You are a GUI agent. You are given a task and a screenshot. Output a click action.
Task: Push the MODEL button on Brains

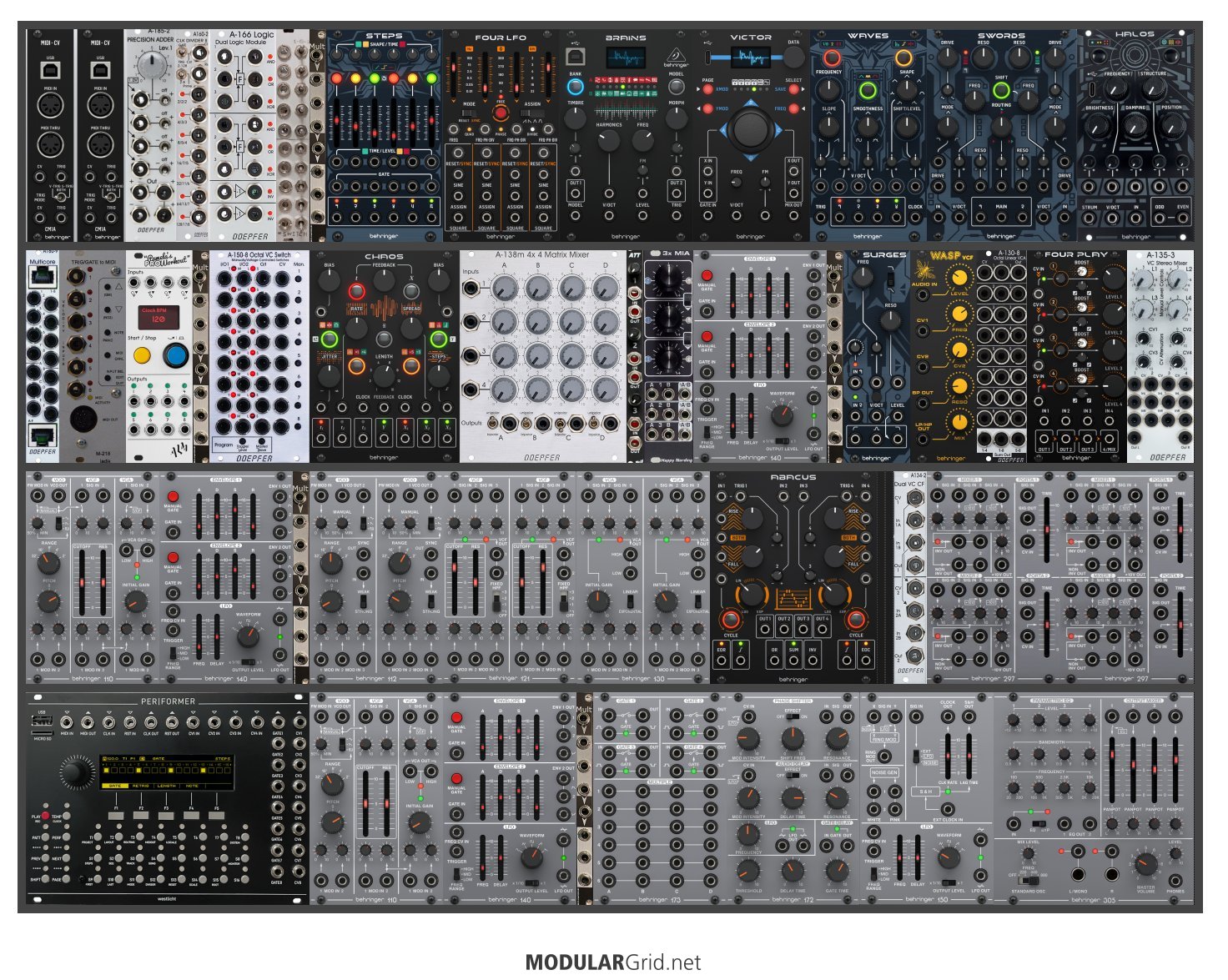[677, 87]
